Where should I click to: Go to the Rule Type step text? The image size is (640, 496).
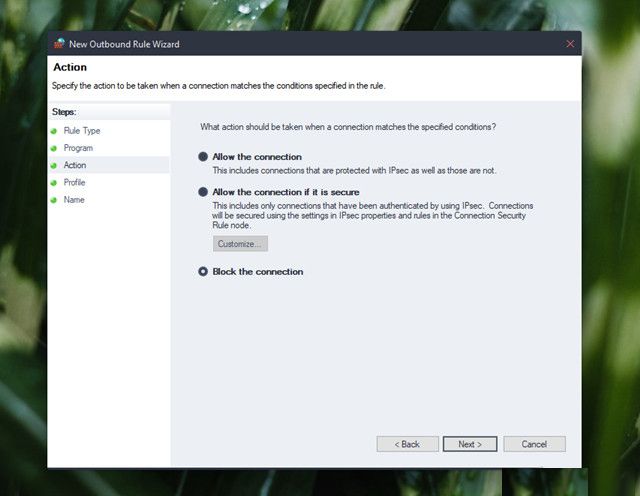coord(82,131)
